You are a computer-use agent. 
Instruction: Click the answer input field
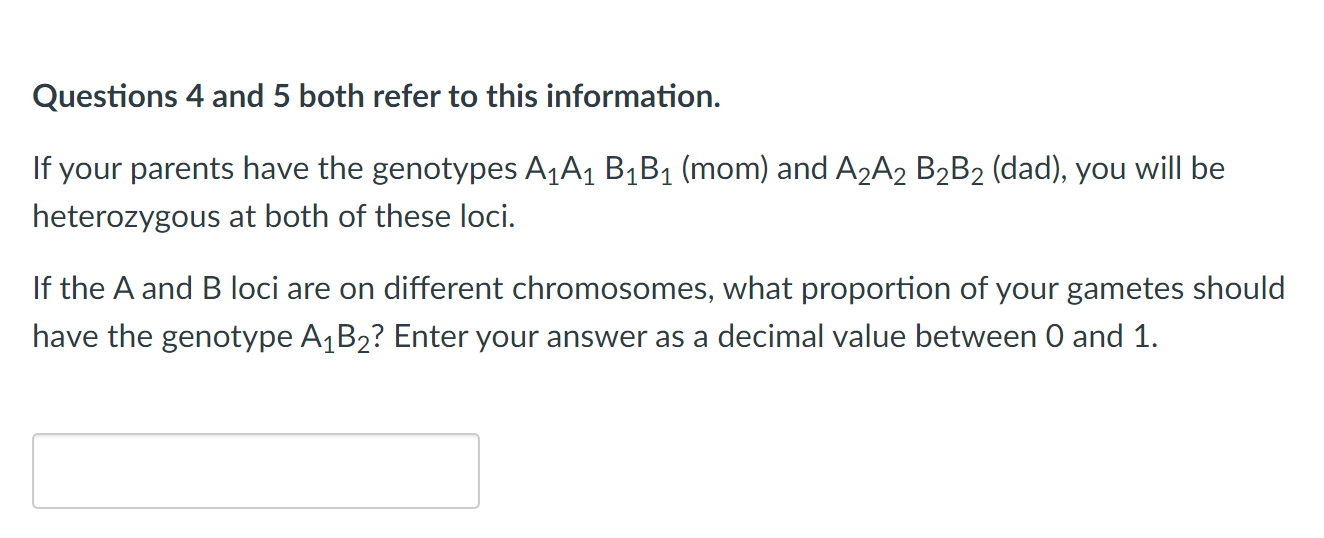point(256,471)
